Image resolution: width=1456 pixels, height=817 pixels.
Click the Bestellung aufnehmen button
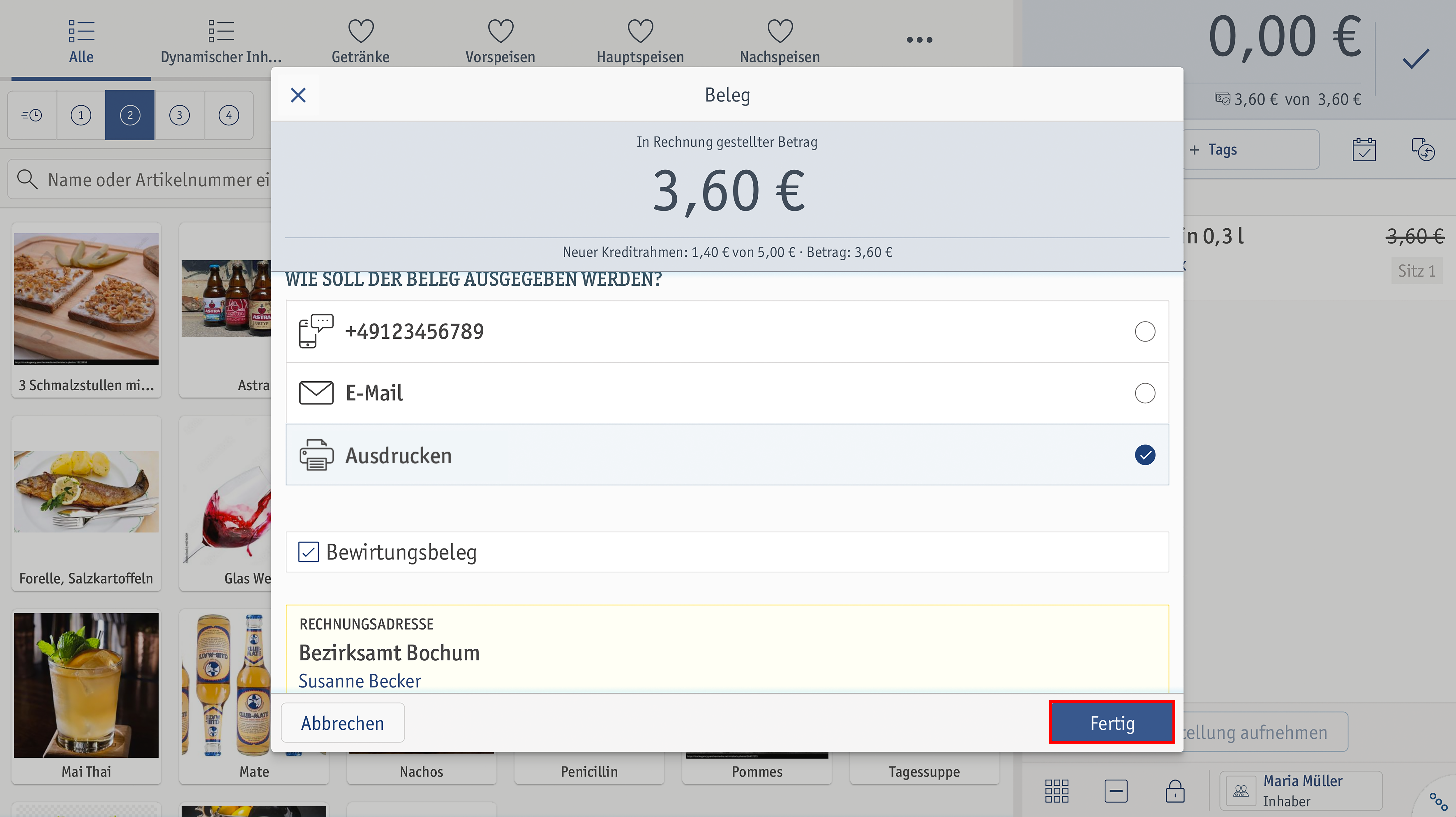click(1265, 732)
